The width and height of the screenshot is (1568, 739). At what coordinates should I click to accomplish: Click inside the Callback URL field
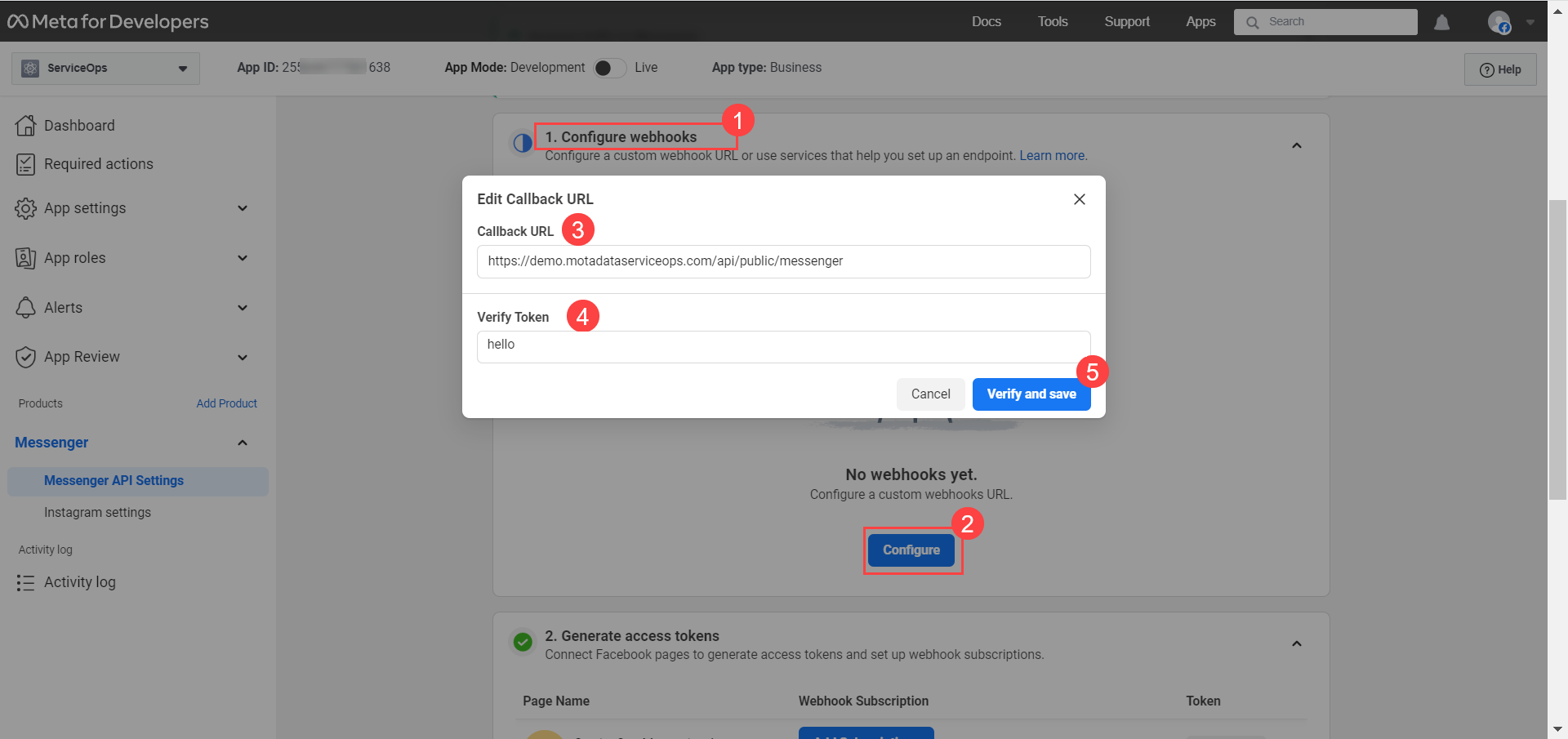pyautogui.click(x=783, y=261)
